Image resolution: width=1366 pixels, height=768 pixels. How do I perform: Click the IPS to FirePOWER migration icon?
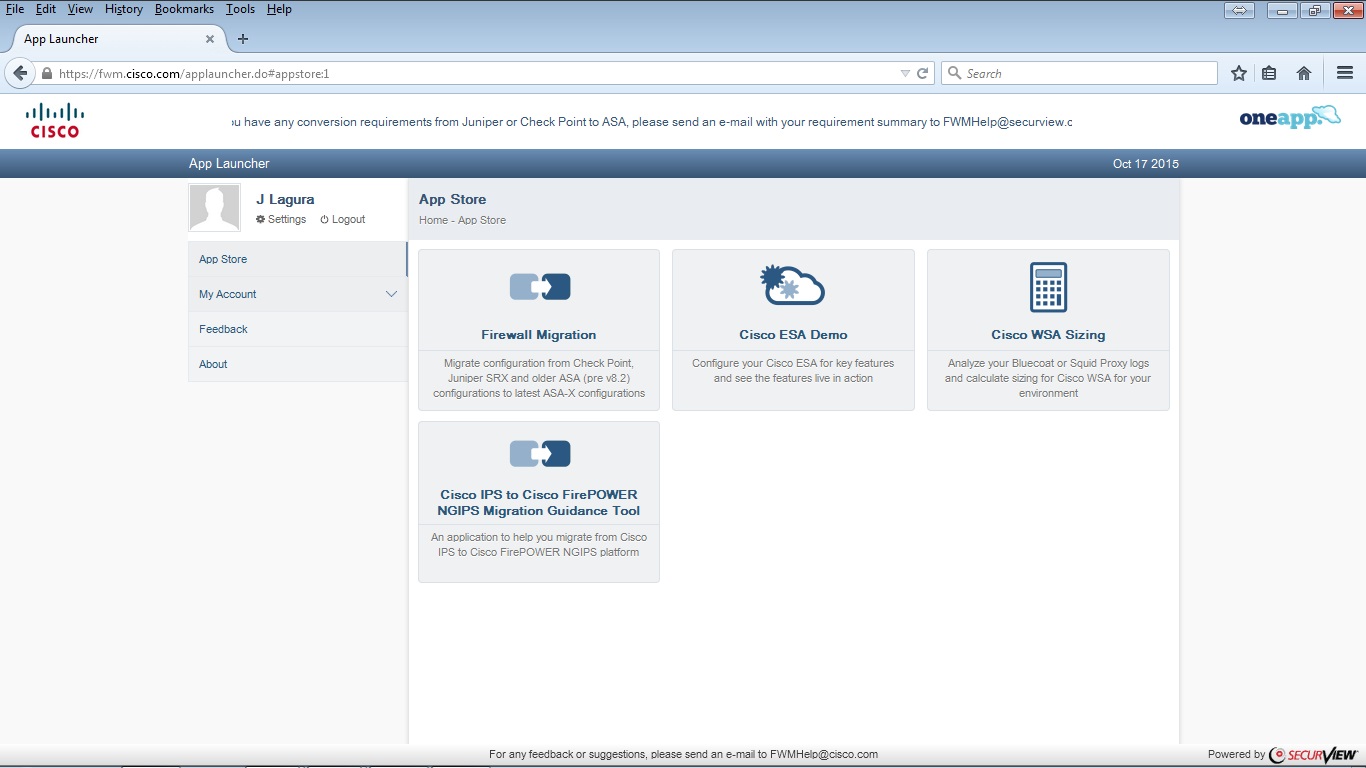pyautogui.click(x=540, y=454)
